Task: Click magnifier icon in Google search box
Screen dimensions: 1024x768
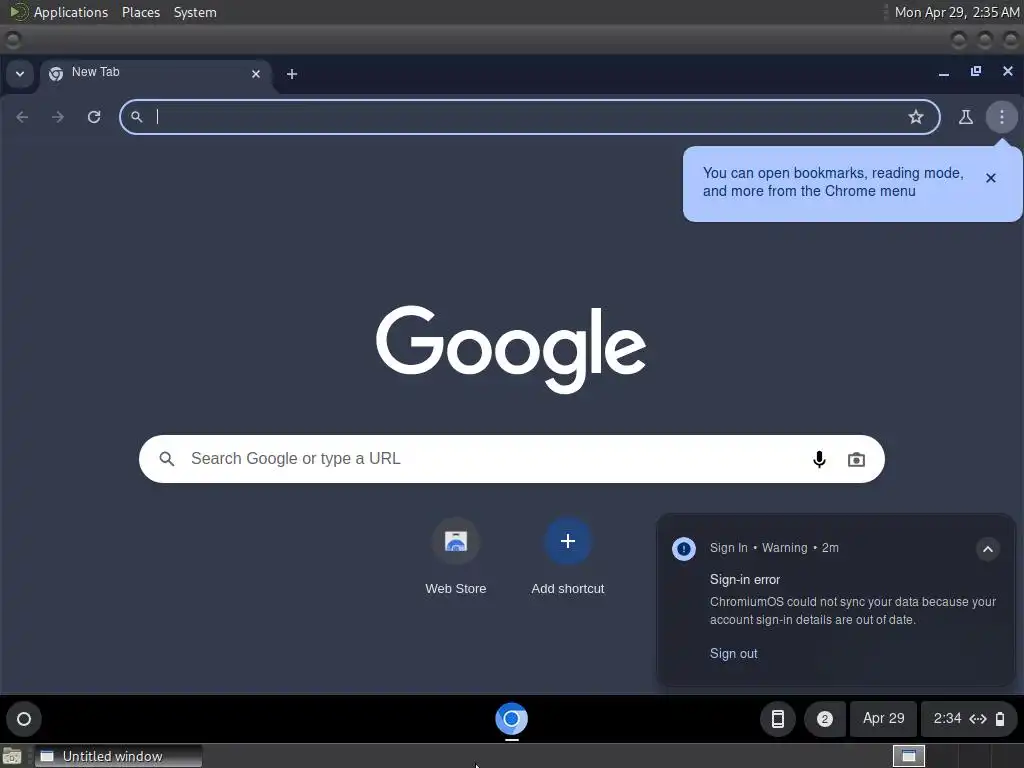Action: pos(167,459)
